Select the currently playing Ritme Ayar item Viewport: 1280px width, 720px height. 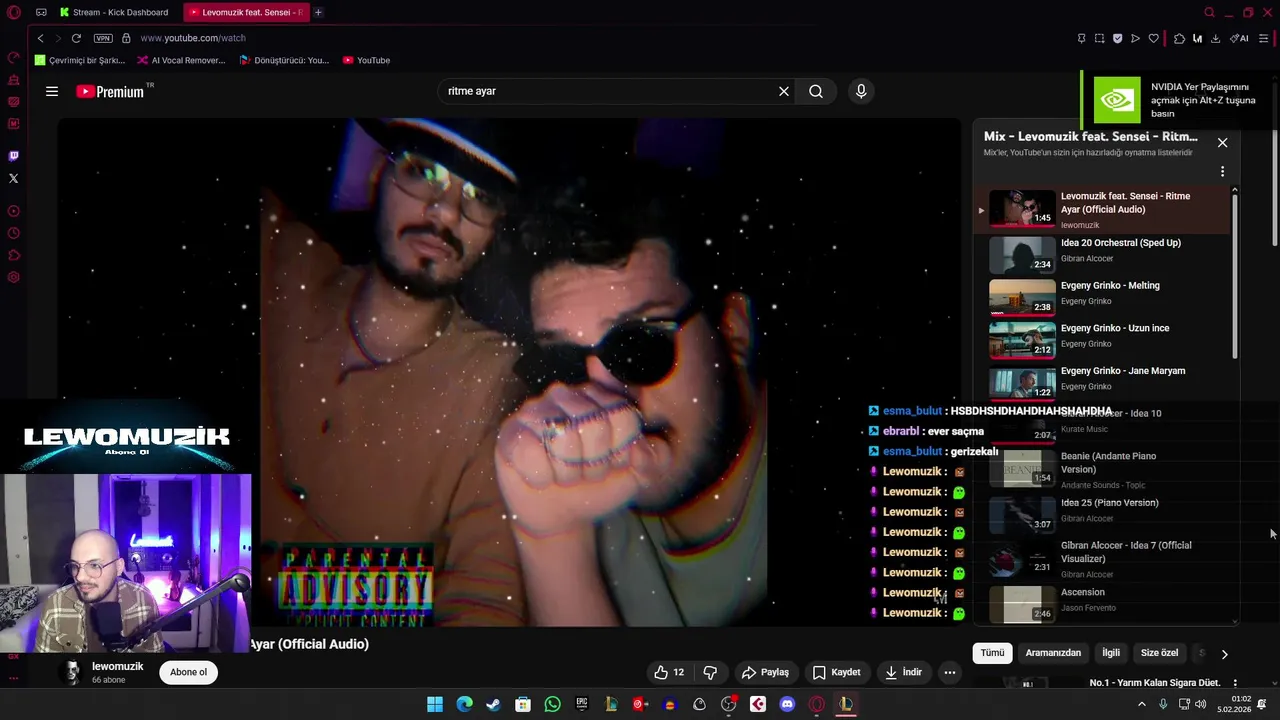1103,211
